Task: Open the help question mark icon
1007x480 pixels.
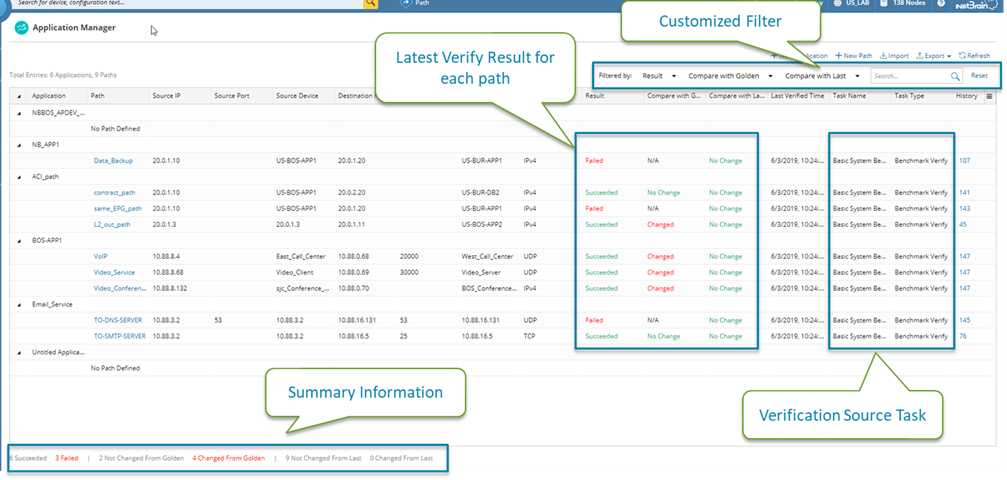Action: (941, 4)
